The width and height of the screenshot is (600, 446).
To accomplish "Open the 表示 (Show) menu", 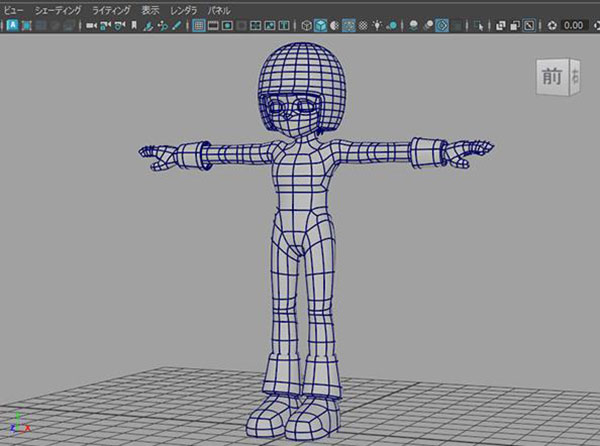I will (x=150, y=9).
